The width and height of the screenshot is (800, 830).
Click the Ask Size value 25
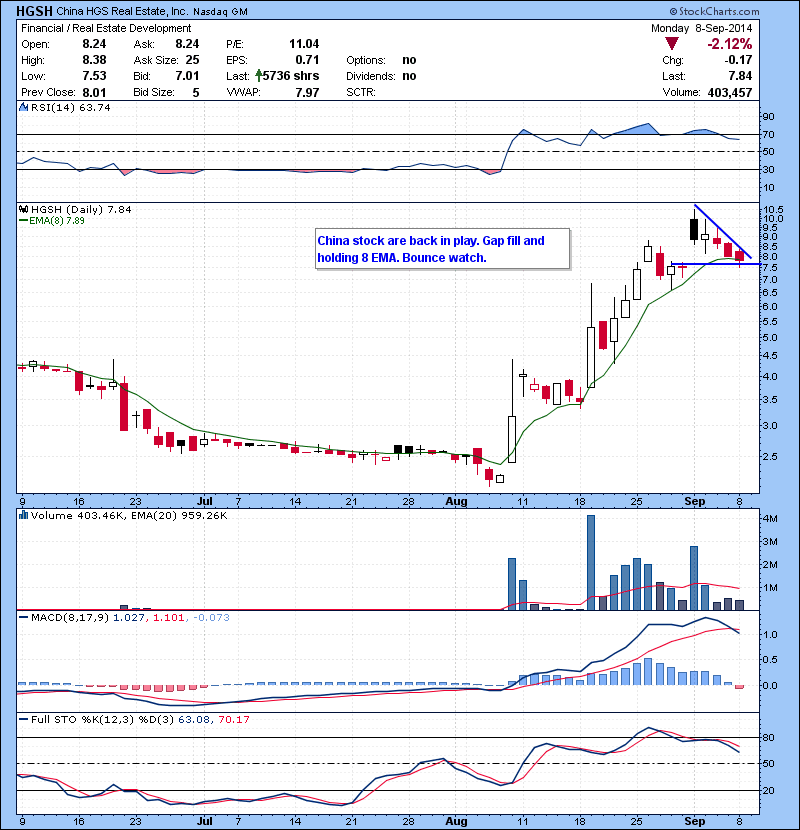point(192,60)
